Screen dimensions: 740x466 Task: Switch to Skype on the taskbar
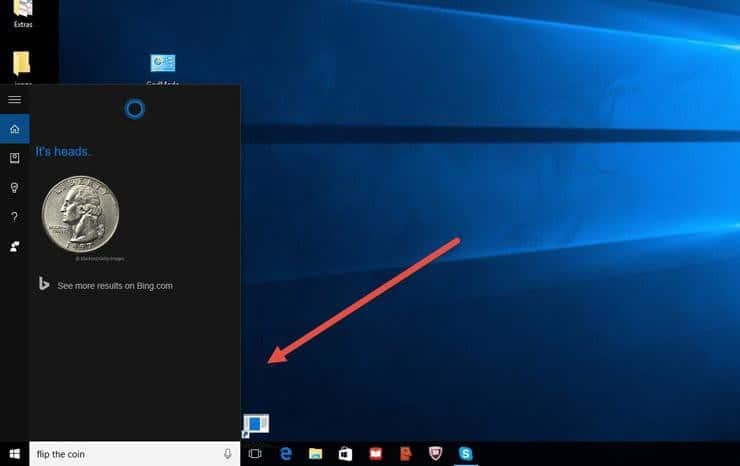(466, 454)
